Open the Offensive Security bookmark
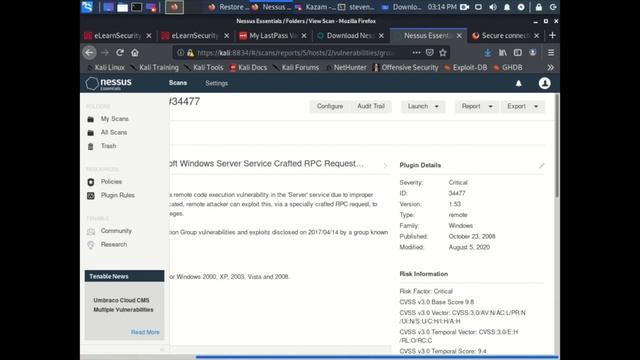This screenshot has height=360, width=640. [x=405, y=67]
